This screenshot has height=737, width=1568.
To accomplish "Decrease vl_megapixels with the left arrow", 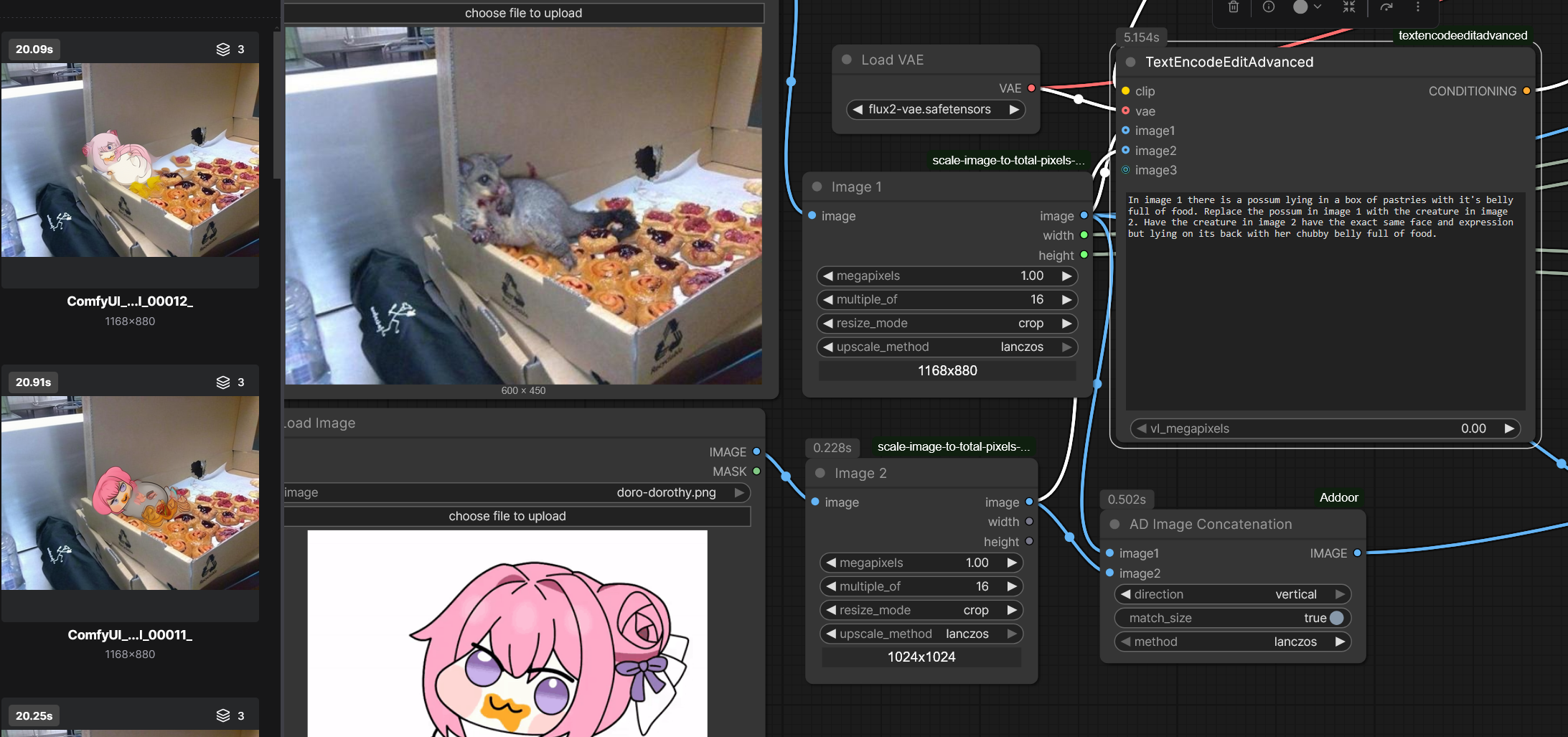I will pos(1142,428).
